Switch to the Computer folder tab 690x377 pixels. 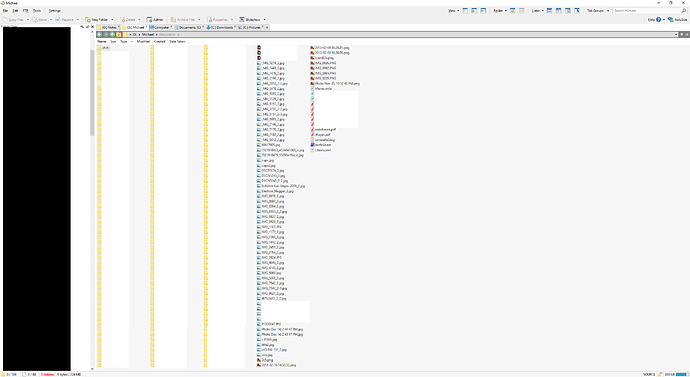pos(161,27)
